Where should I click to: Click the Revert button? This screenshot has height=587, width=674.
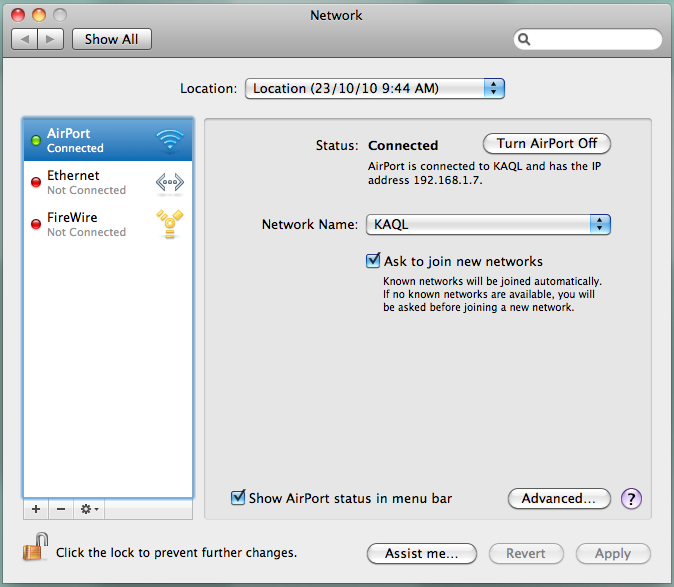click(x=526, y=553)
